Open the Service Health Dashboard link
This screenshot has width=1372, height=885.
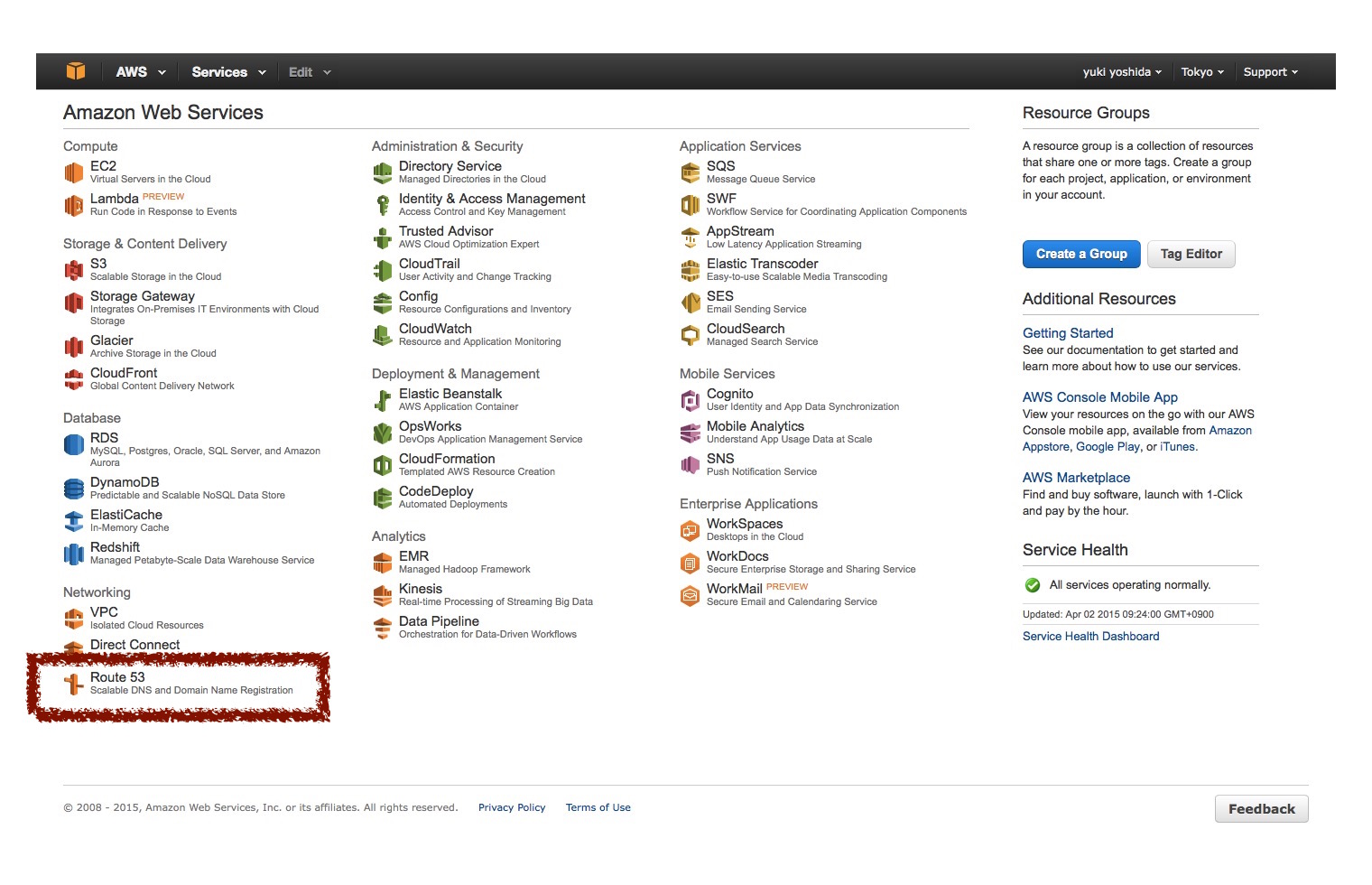(1090, 637)
